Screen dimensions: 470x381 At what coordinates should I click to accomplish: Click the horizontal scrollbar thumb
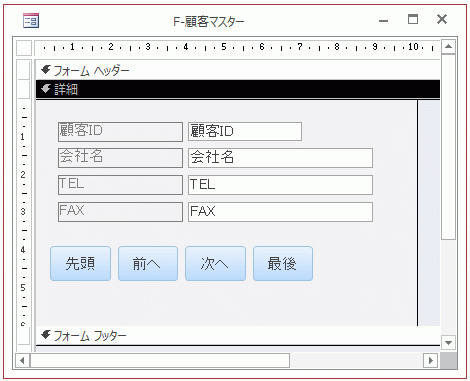pyautogui.click(x=160, y=360)
